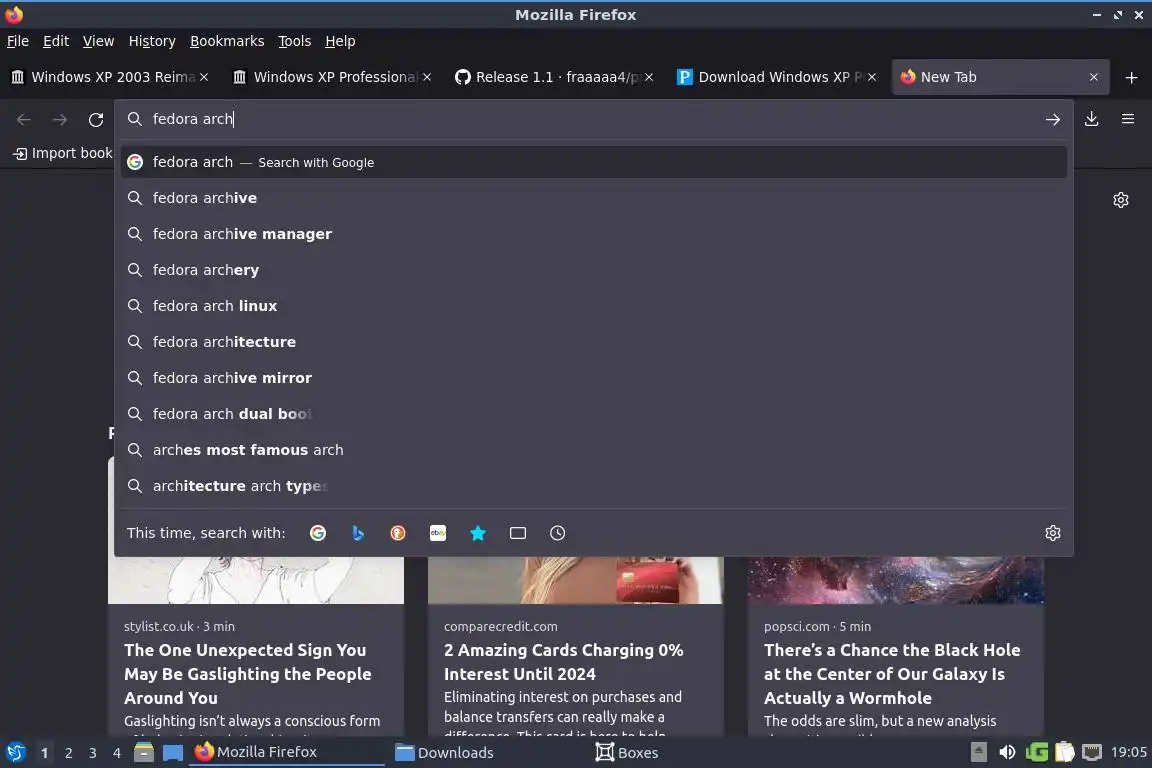Click the show desktop taskbar icon
This screenshot has height=768, width=1152.
tap(173, 752)
